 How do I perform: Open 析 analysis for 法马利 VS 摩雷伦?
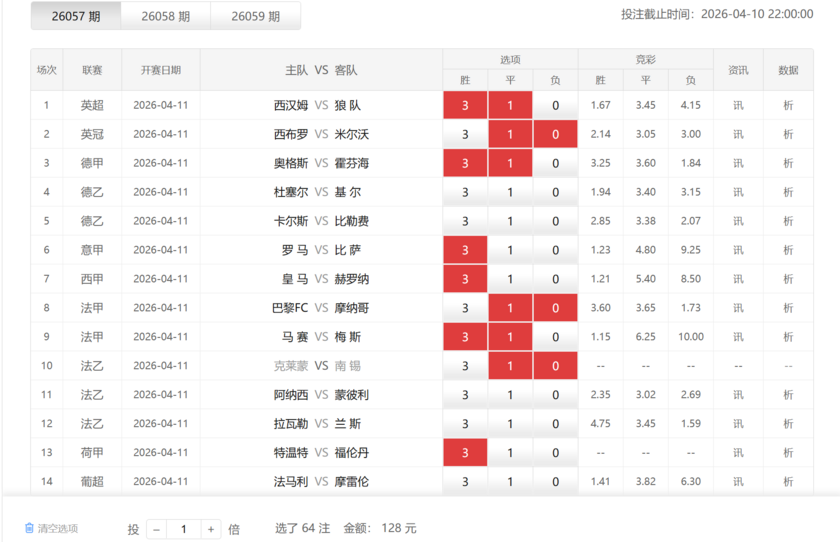(788, 481)
